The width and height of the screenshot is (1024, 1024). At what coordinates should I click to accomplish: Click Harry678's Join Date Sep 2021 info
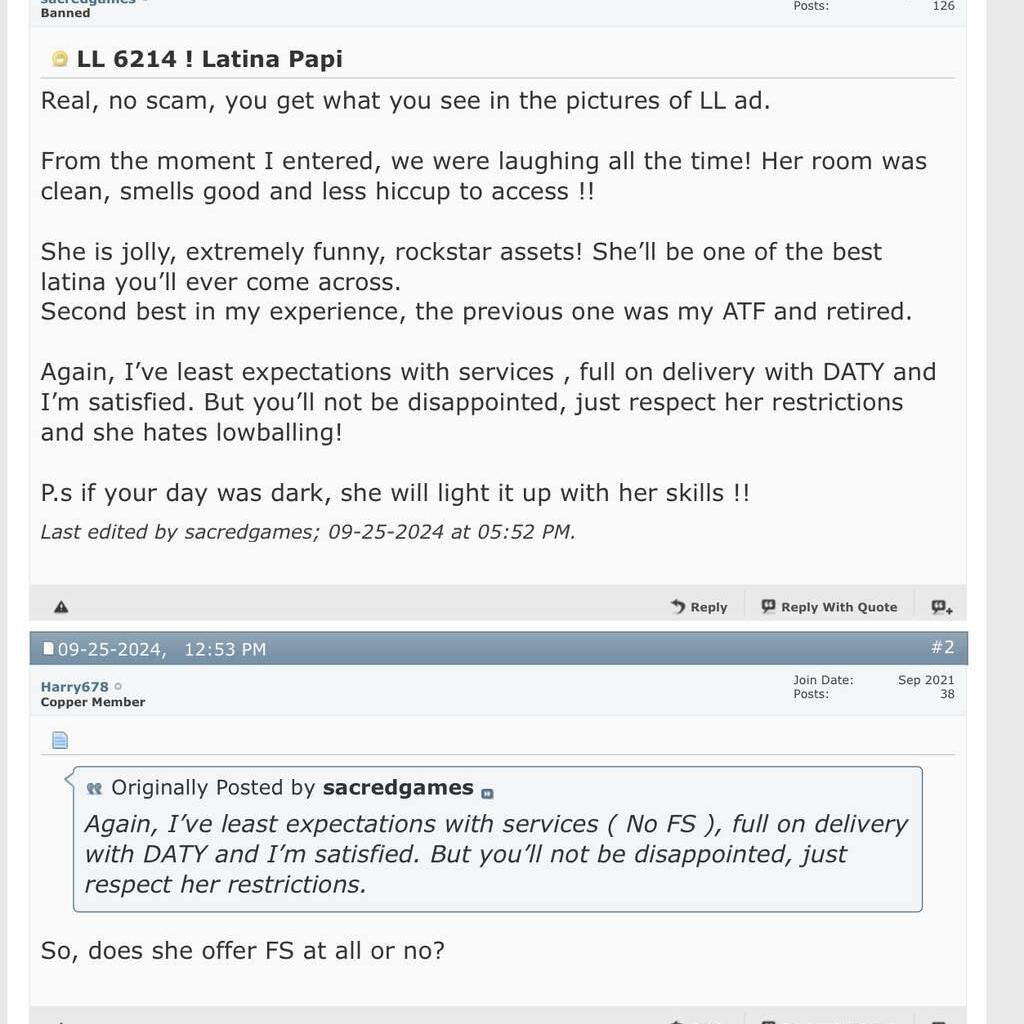tap(874, 680)
